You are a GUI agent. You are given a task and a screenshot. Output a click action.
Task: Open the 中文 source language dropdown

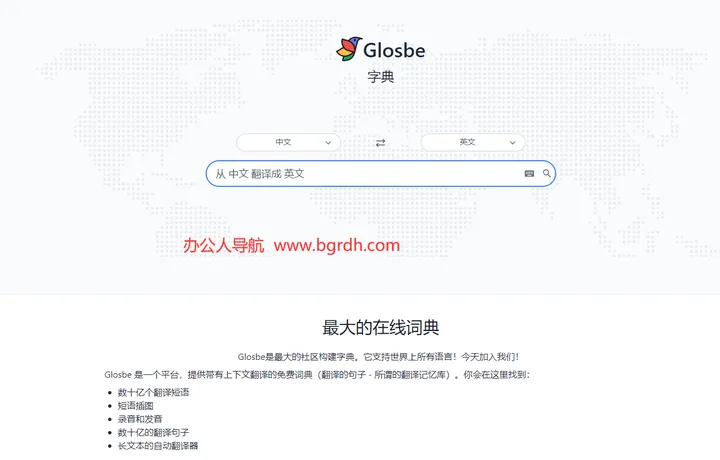point(288,142)
